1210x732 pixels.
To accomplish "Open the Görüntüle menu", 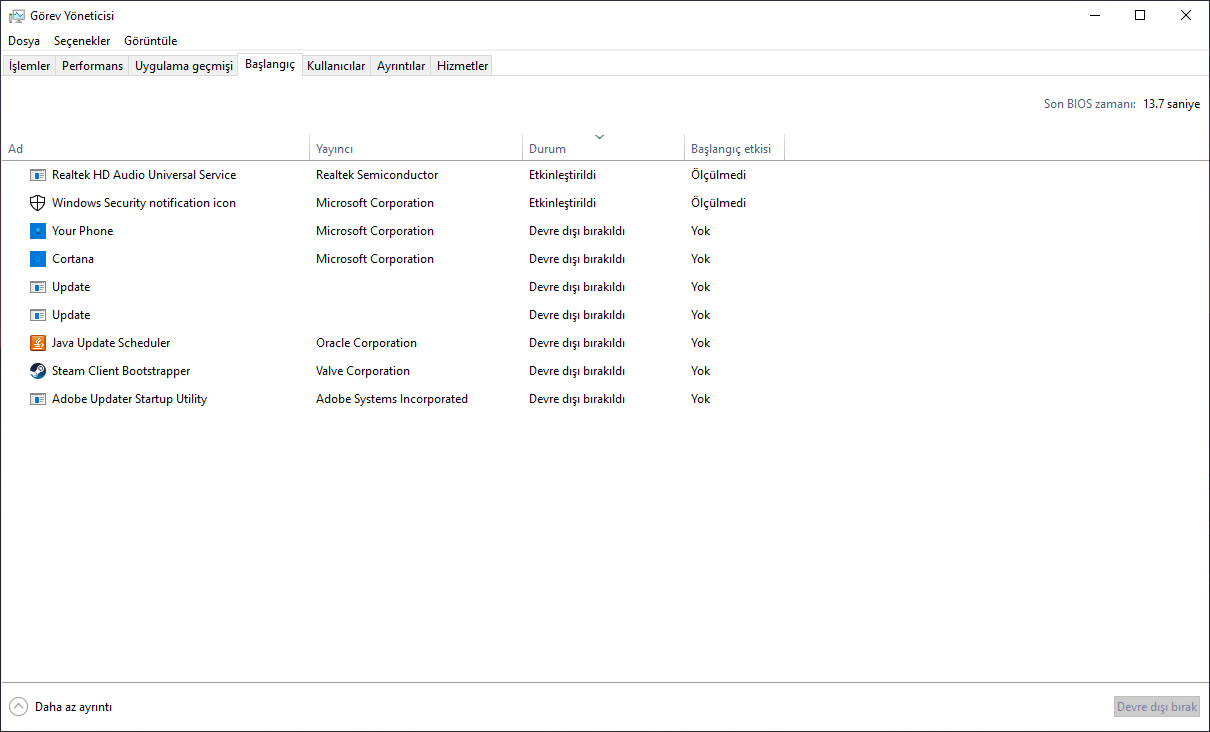I will 151,41.
